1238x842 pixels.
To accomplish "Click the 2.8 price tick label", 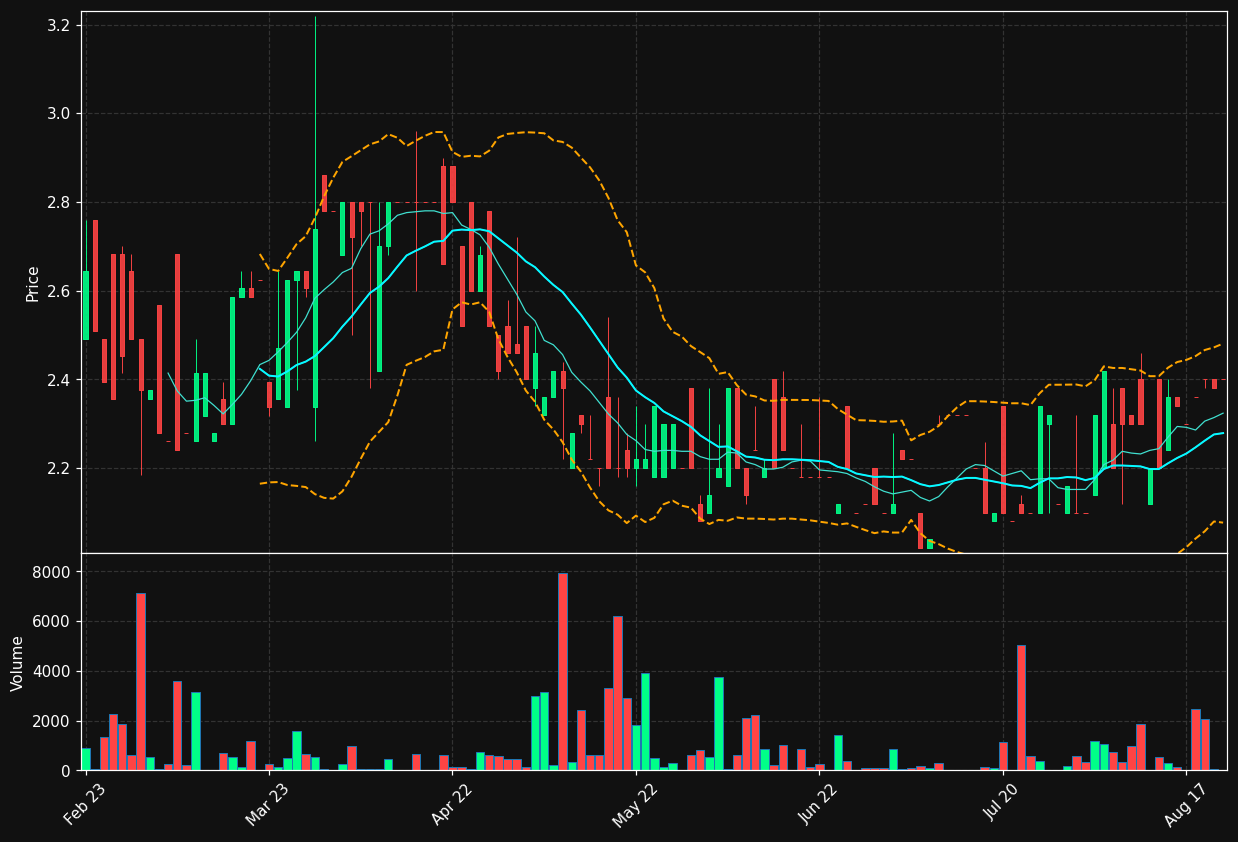I will [x=58, y=203].
